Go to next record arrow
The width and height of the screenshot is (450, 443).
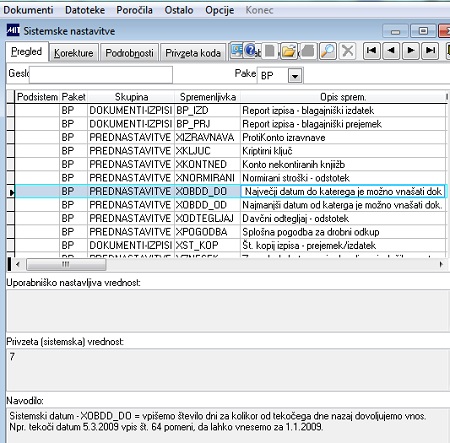click(411, 51)
